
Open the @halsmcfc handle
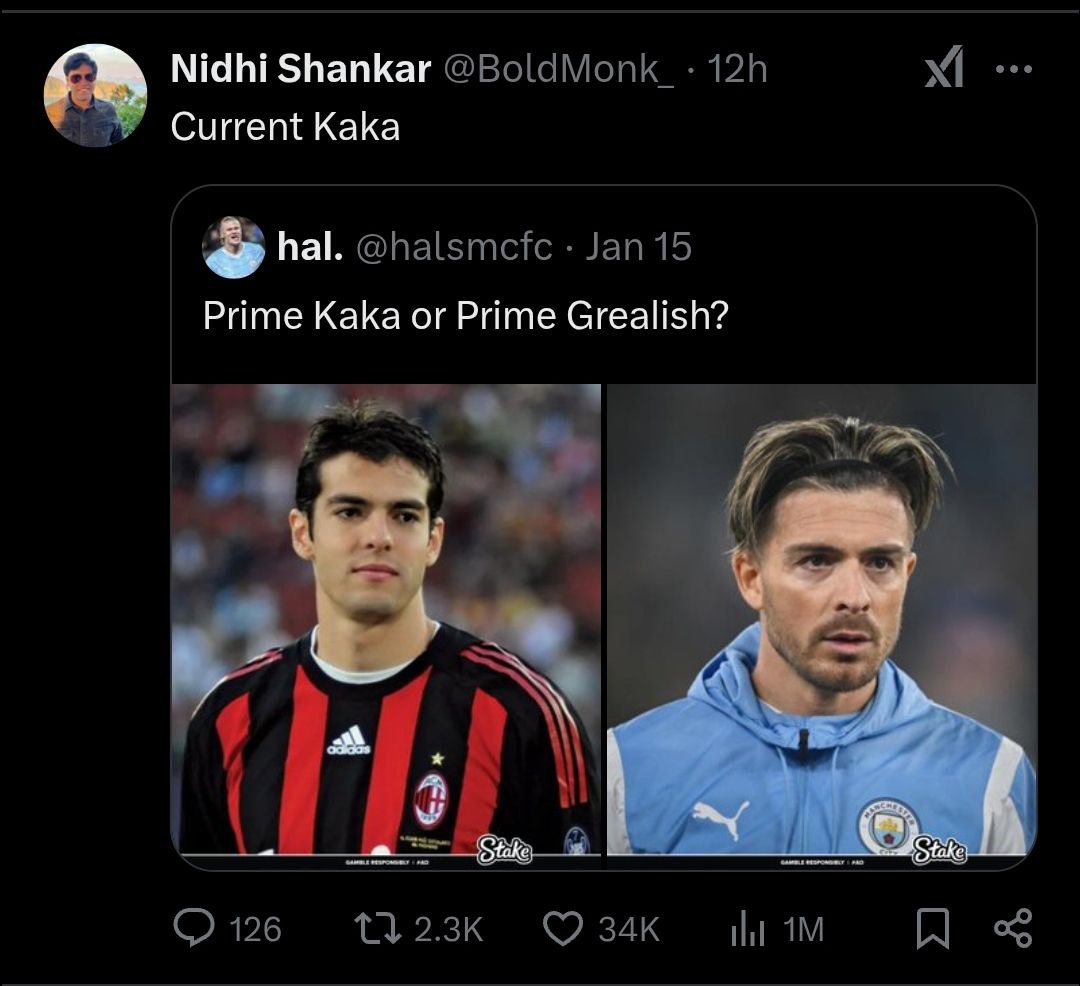455,247
